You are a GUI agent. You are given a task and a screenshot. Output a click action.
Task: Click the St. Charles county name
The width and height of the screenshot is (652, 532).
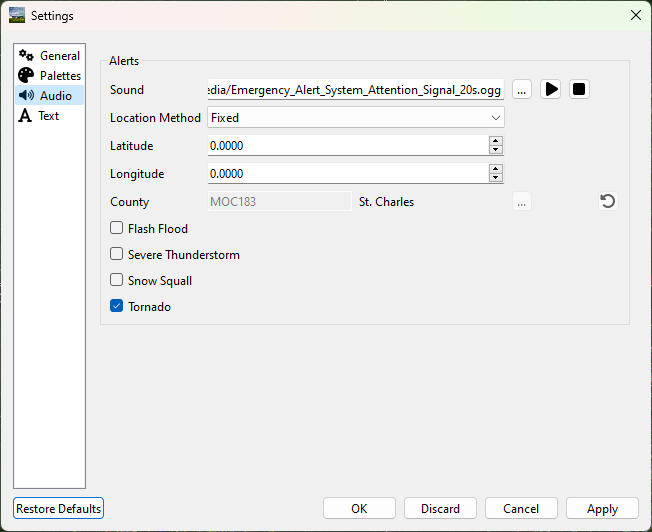tap(386, 202)
